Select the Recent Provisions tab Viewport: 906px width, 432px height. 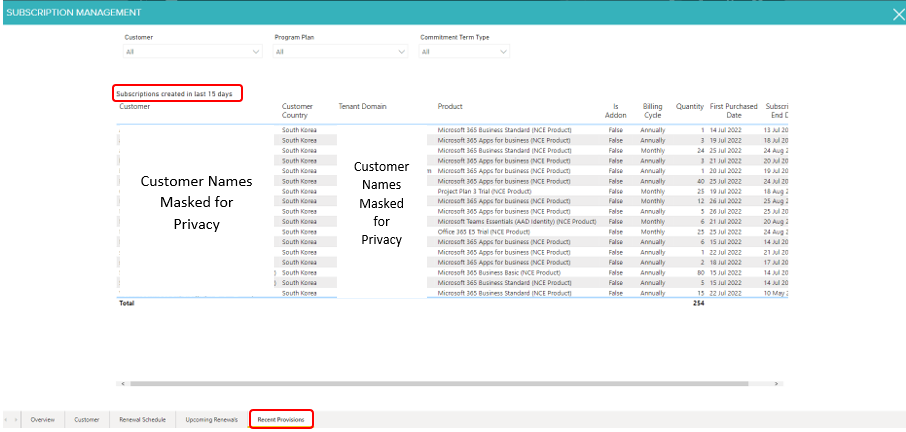[x=281, y=419]
